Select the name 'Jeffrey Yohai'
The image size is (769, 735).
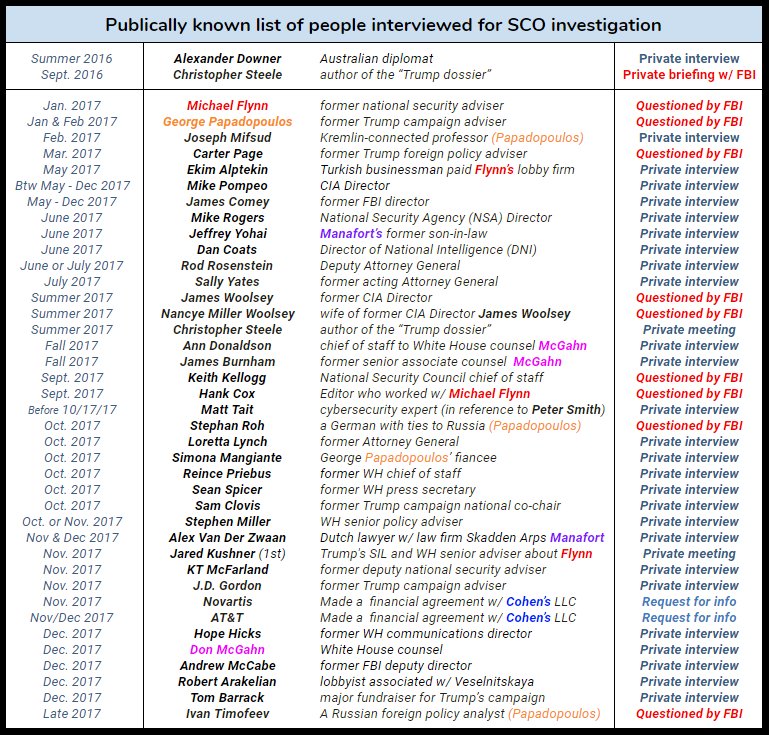click(x=228, y=233)
